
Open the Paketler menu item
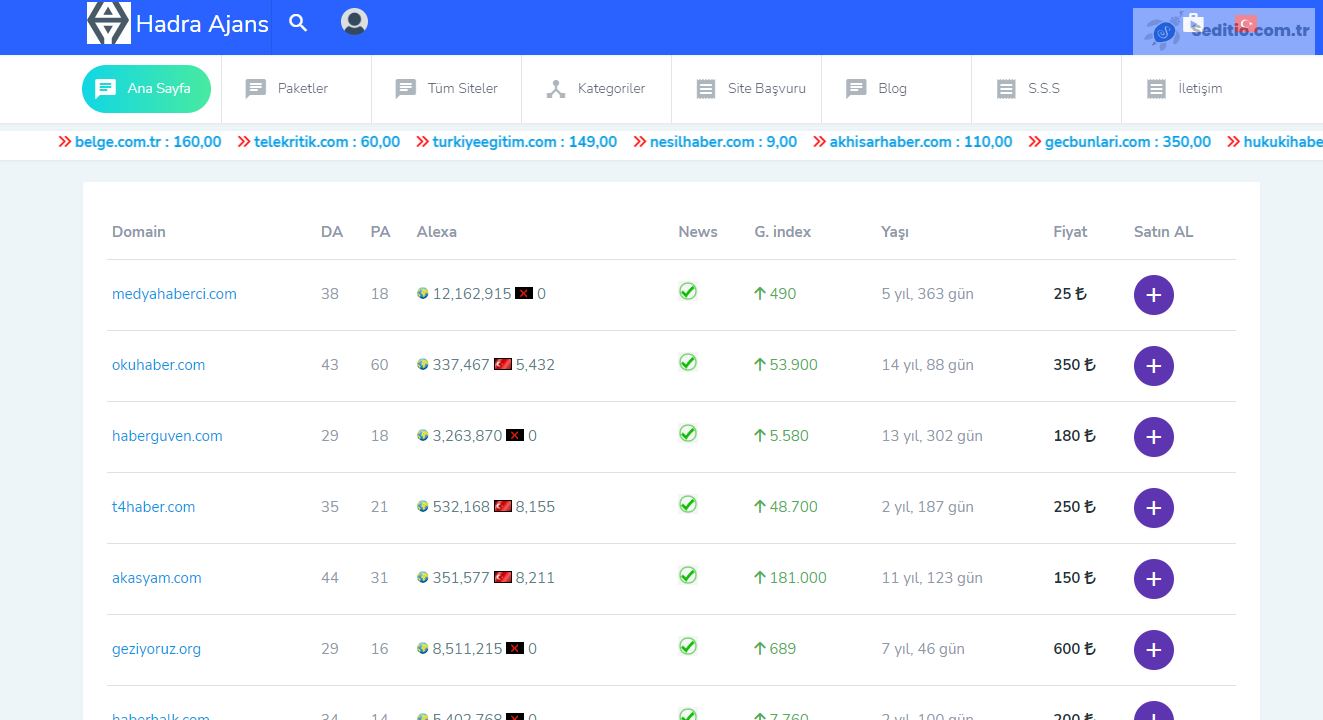pyautogui.click(x=288, y=89)
